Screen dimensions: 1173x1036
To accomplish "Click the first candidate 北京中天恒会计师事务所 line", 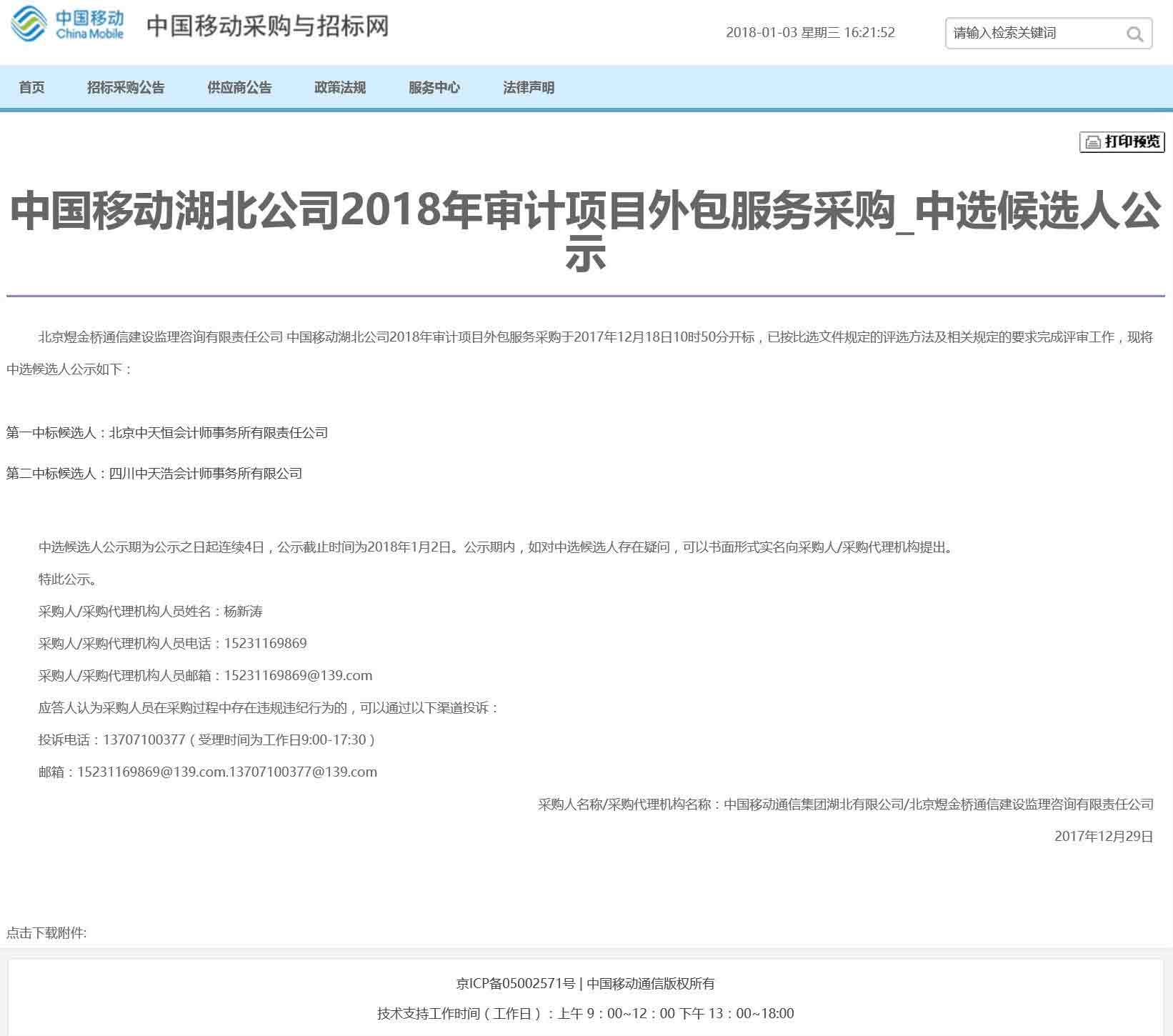I will click(167, 432).
